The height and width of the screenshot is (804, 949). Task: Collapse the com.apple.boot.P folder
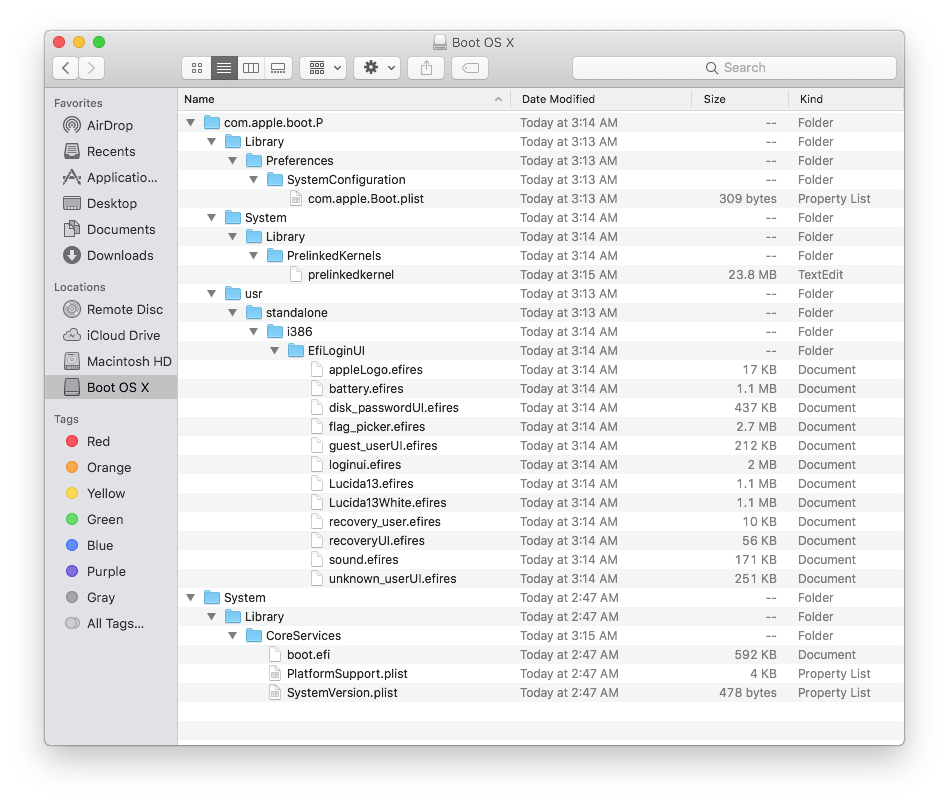(x=191, y=123)
